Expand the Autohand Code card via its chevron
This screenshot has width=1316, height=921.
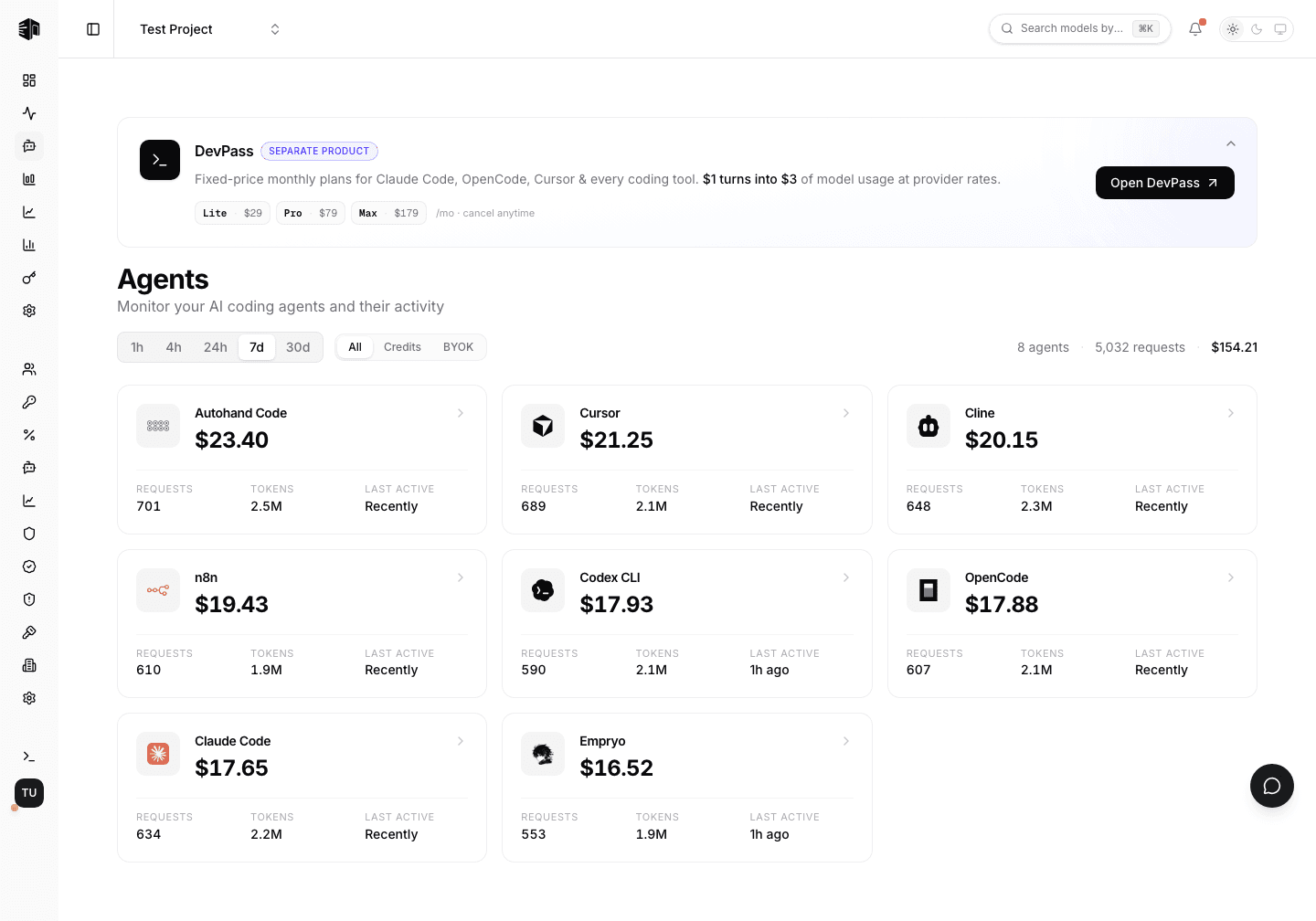[x=461, y=413]
